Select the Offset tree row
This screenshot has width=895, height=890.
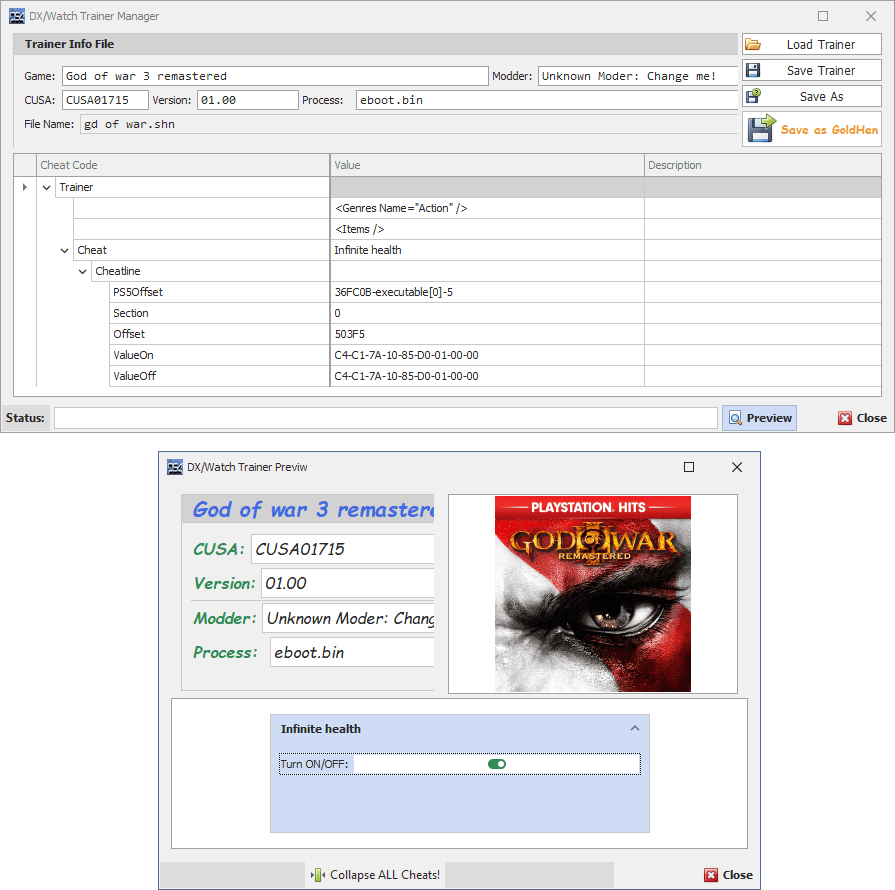[x=219, y=334]
